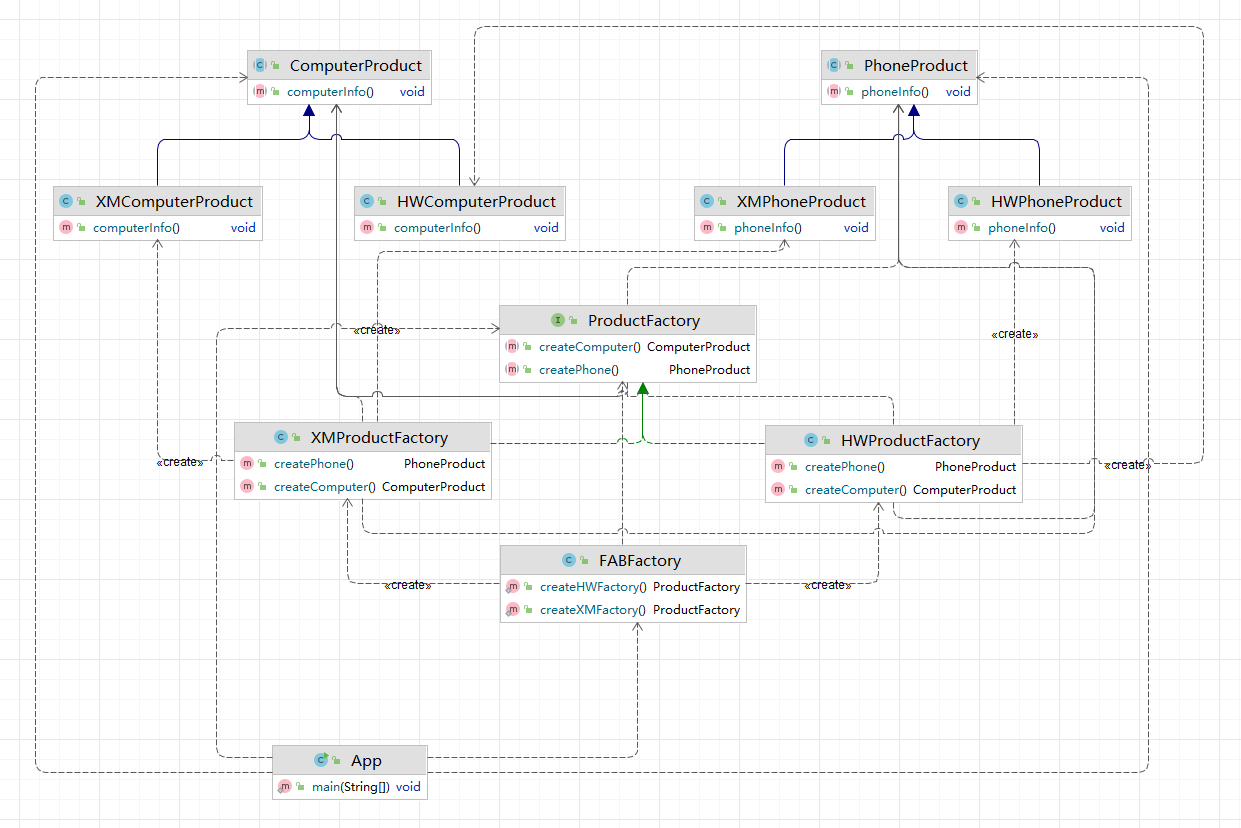Click the HWComputerProduct class icon
Image resolution: width=1241 pixels, height=828 pixels.
coord(367,201)
